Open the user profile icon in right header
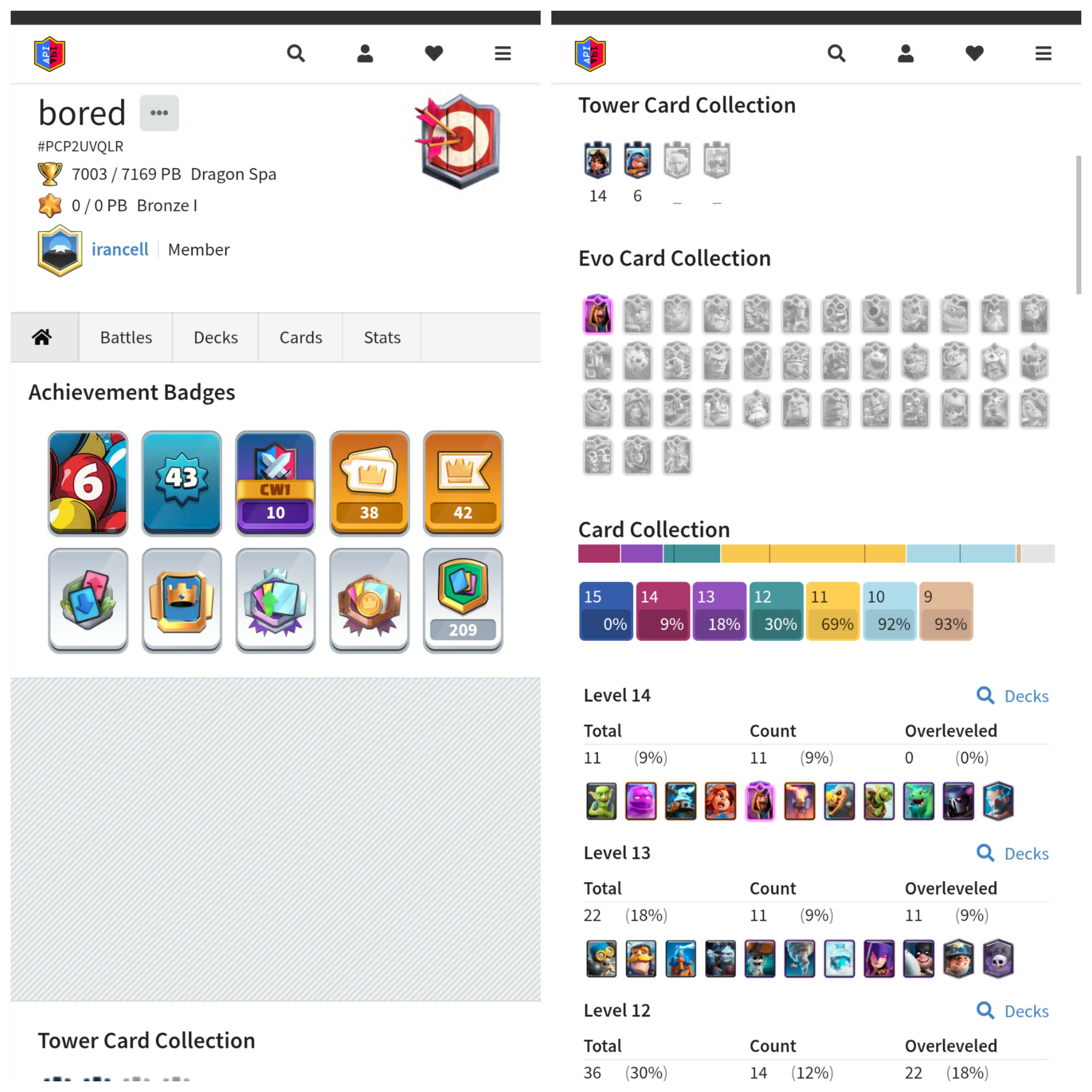 coord(905,54)
